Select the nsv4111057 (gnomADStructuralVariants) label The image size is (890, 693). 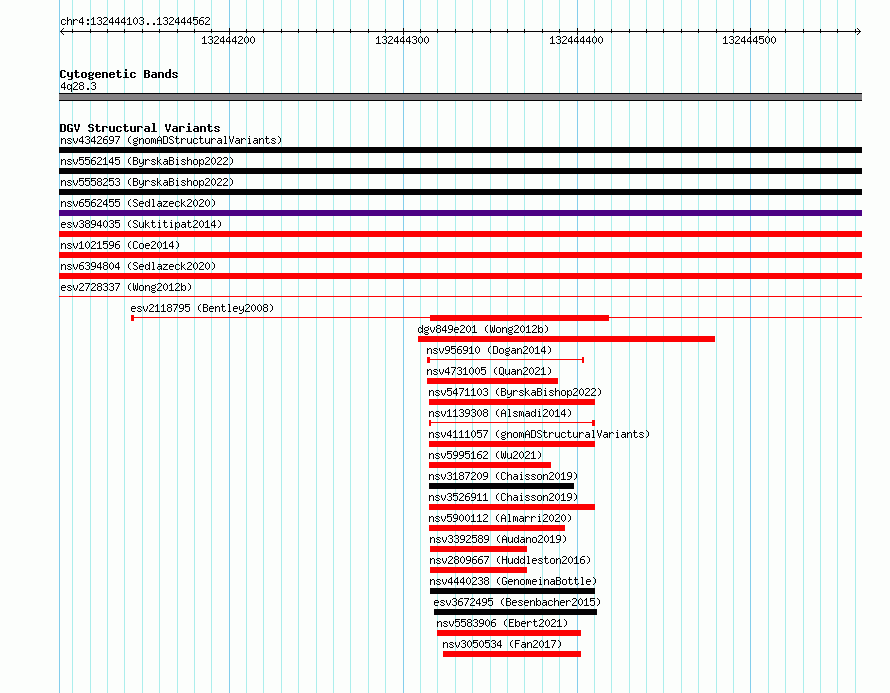point(539,434)
